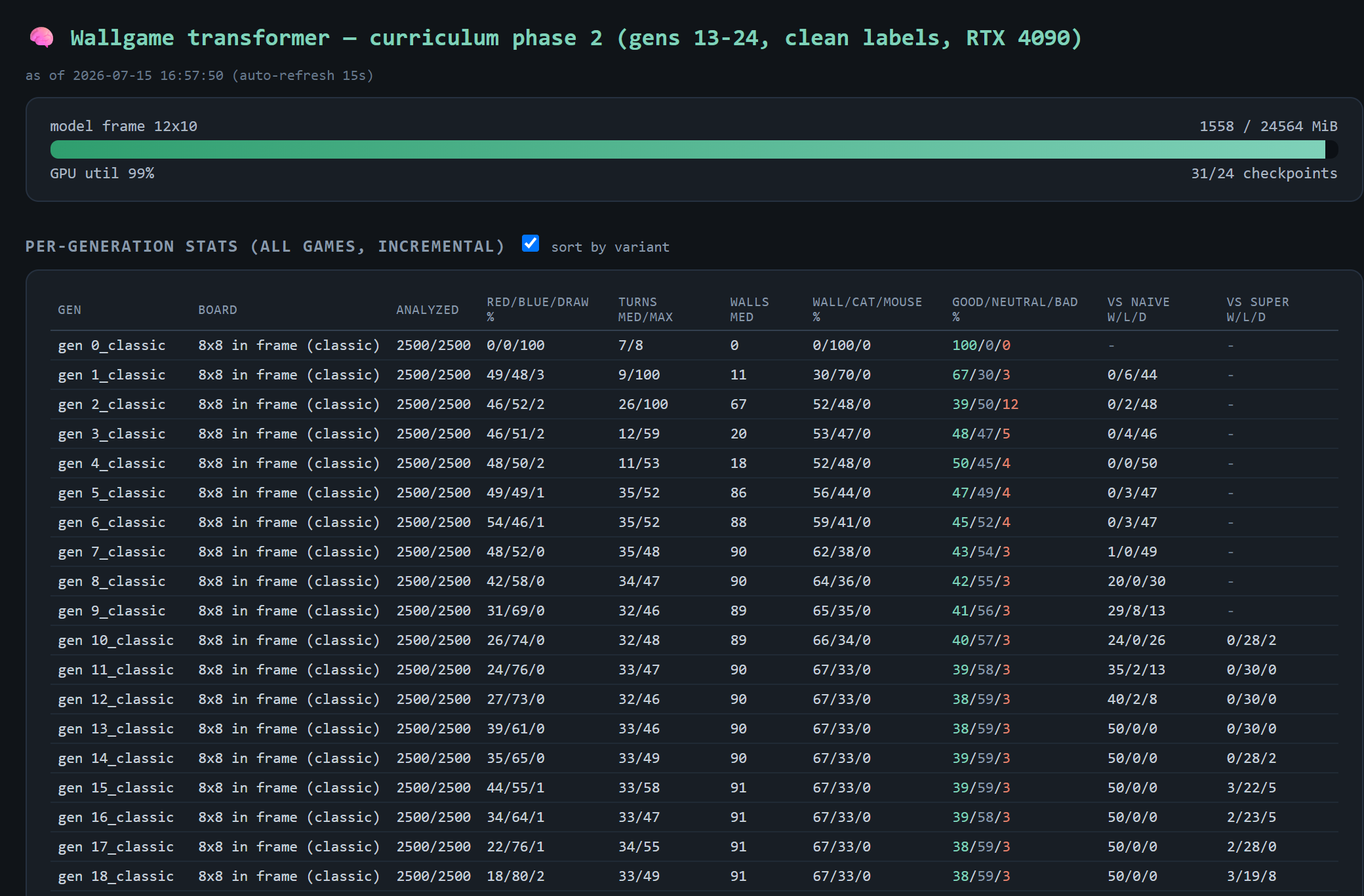Click the WALL/CAT/MOUSE % column header

(867, 309)
